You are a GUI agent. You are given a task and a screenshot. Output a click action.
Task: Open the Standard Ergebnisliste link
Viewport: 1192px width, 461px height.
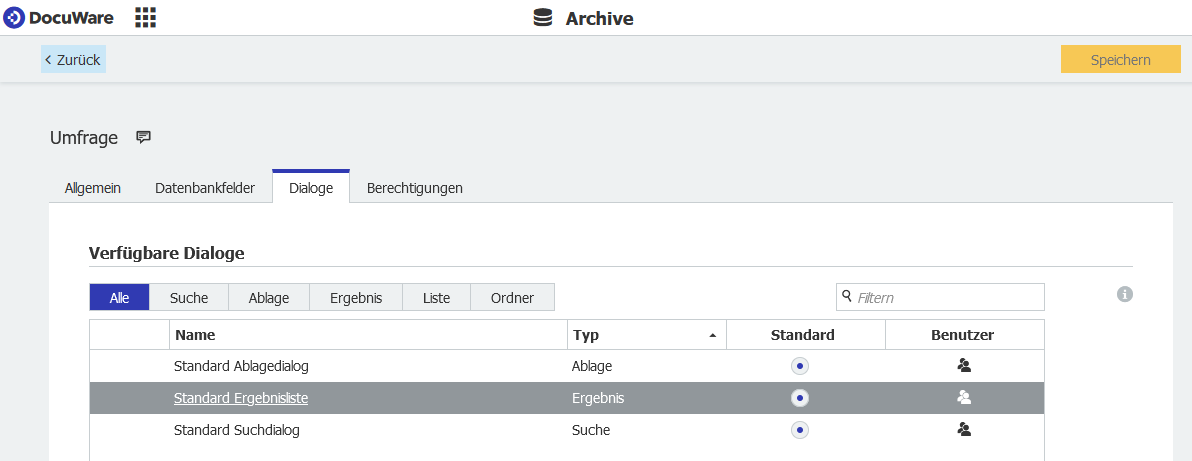241,398
